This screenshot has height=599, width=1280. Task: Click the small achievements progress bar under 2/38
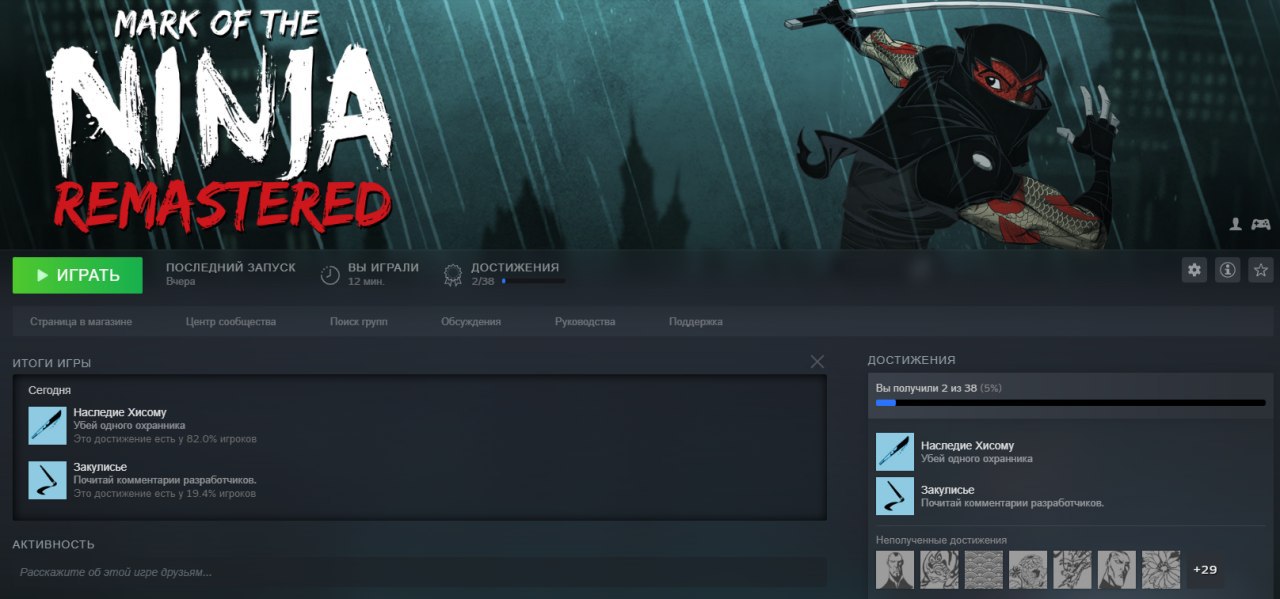point(533,282)
